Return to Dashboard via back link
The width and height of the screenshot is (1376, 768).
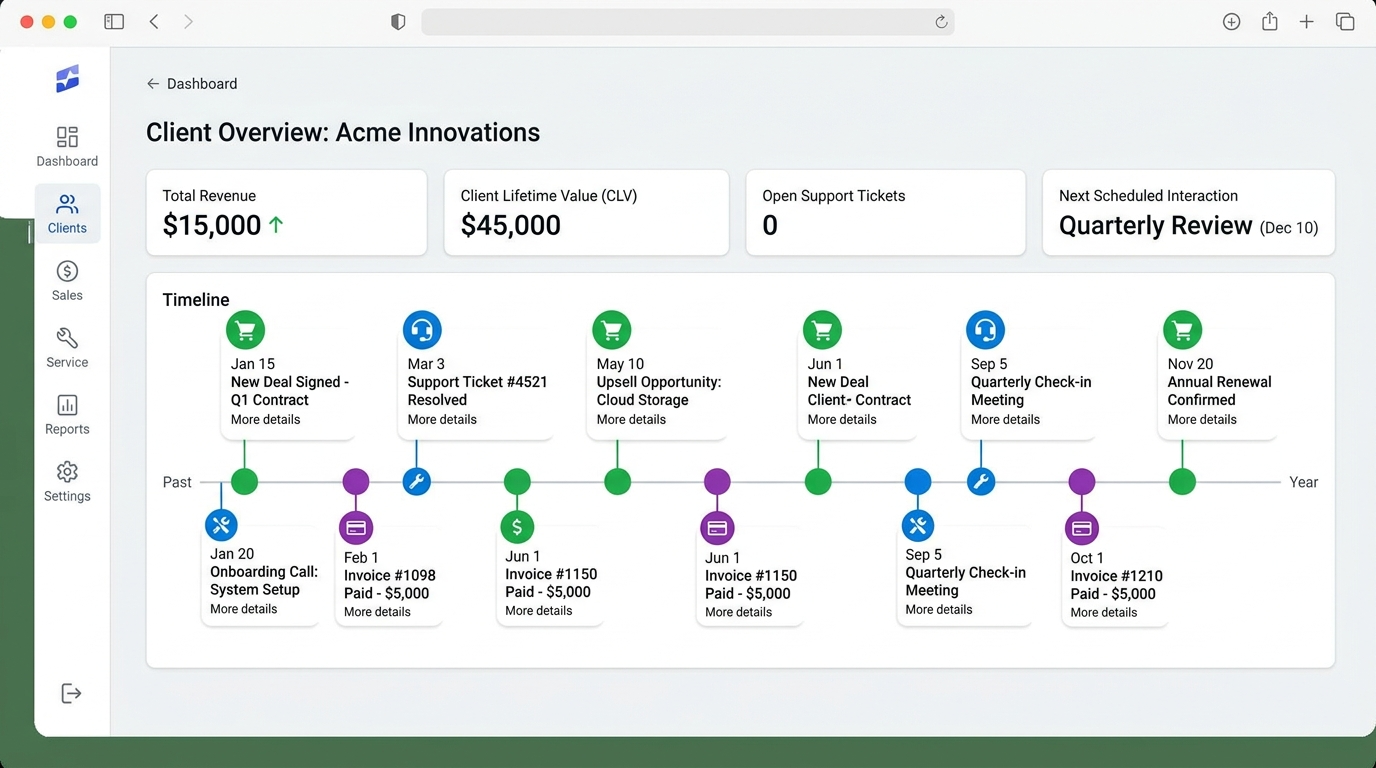[192, 84]
